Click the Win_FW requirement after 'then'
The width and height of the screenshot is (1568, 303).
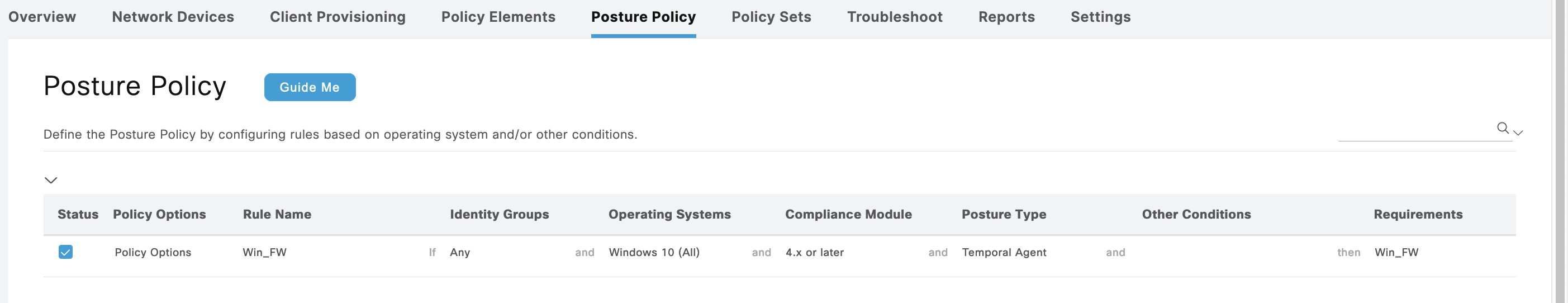[x=1396, y=253]
